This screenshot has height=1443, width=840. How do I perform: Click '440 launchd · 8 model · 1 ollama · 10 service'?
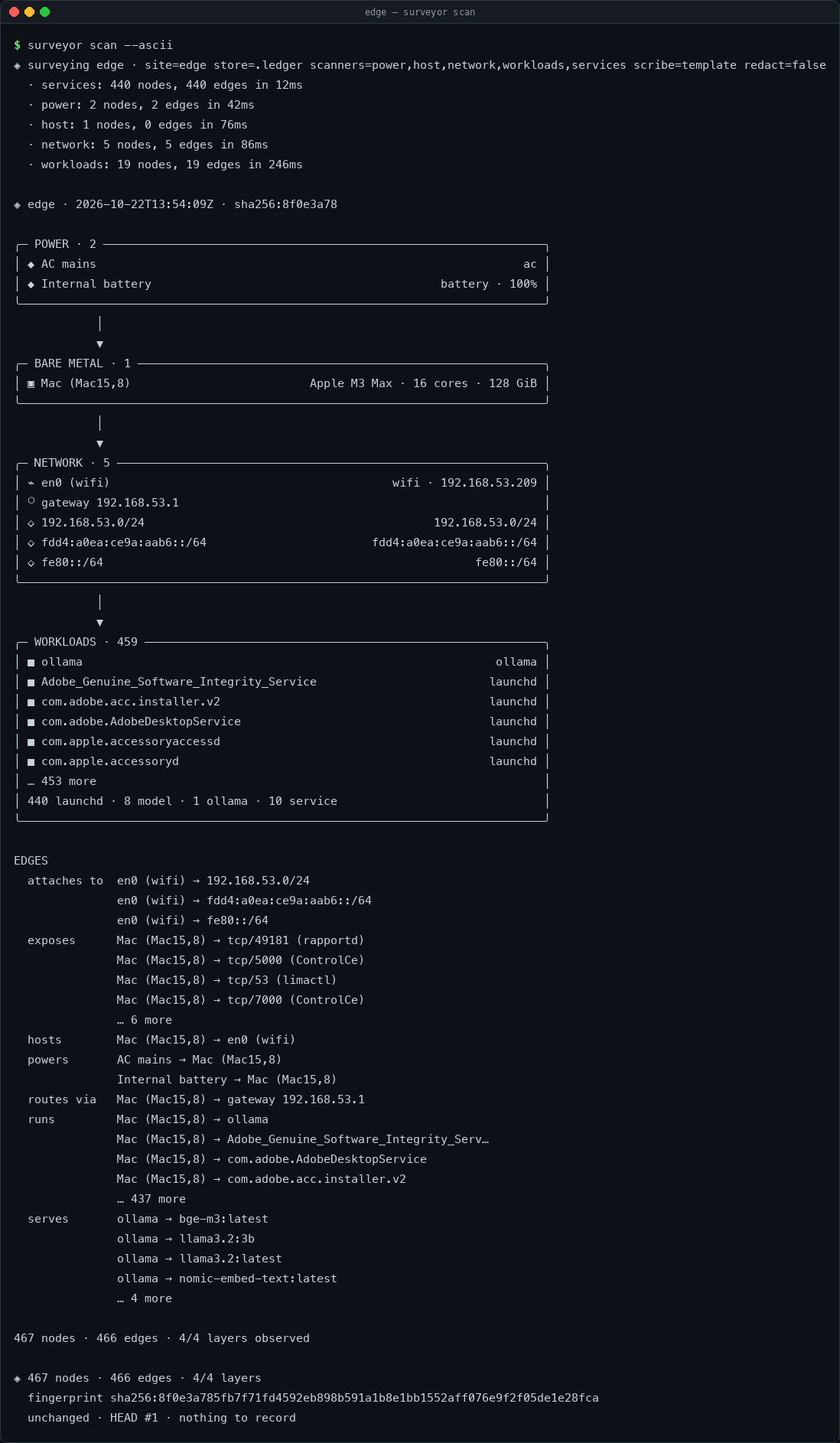tap(182, 801)
